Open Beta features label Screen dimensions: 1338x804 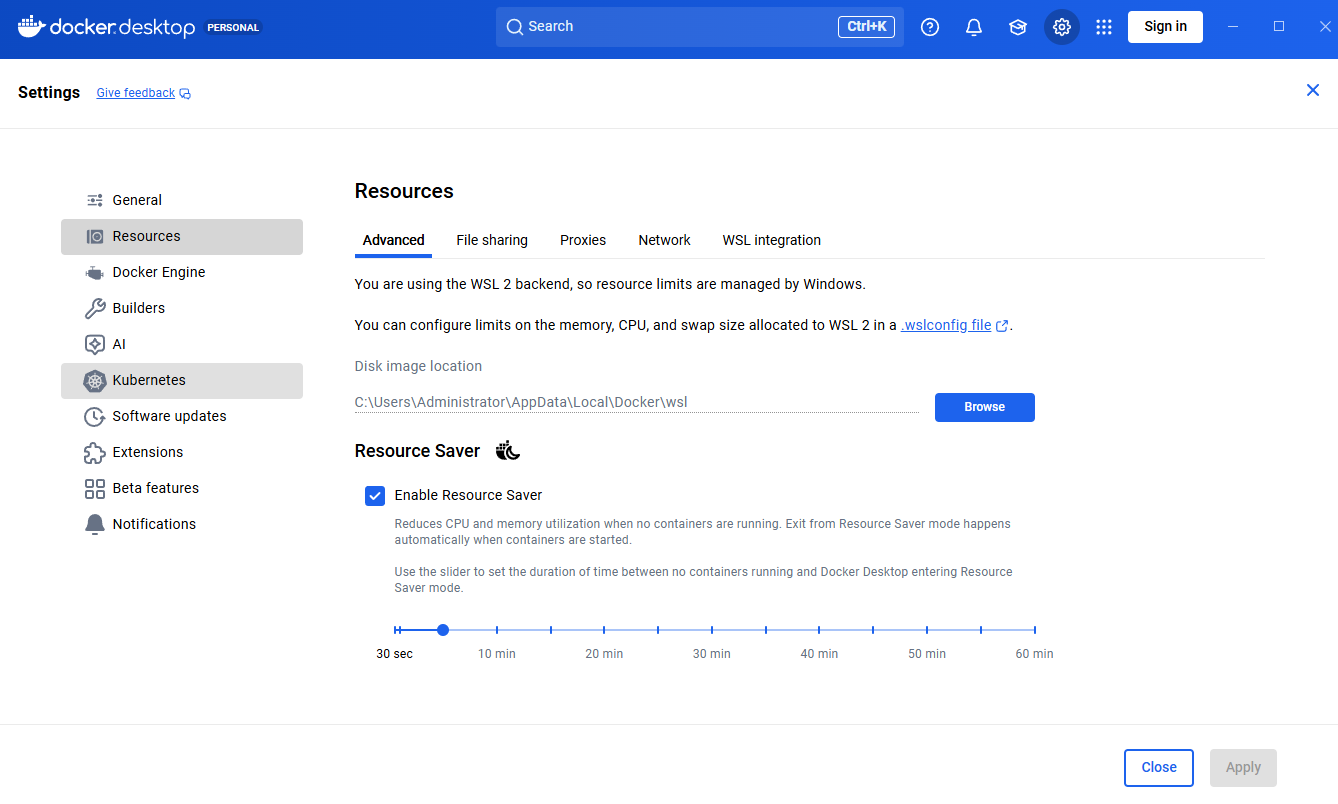156,488
